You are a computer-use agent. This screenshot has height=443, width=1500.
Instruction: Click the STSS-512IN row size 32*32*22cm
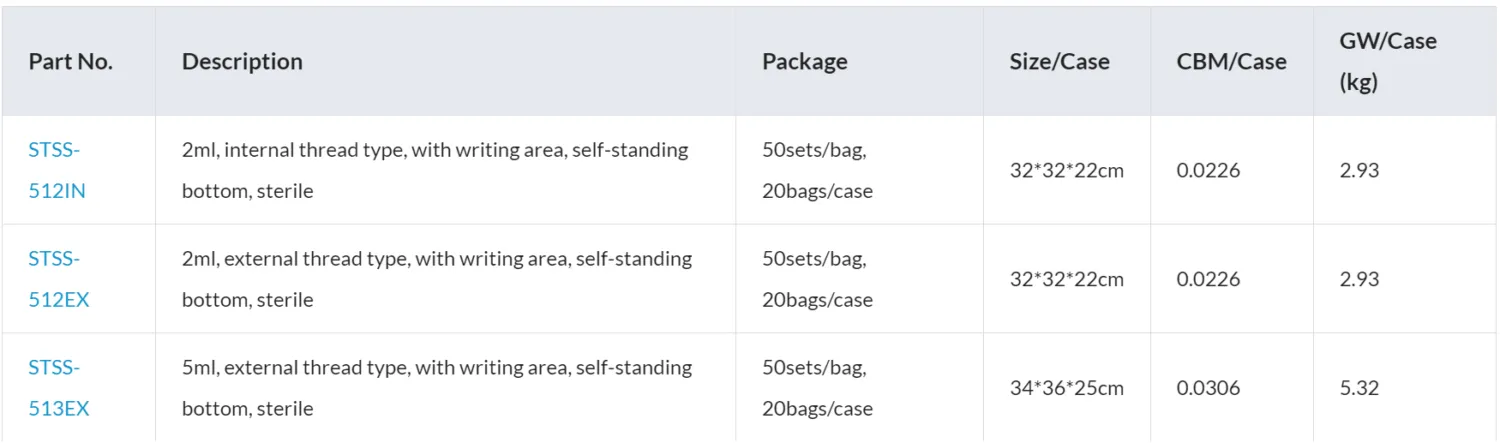click(1066, 170)
